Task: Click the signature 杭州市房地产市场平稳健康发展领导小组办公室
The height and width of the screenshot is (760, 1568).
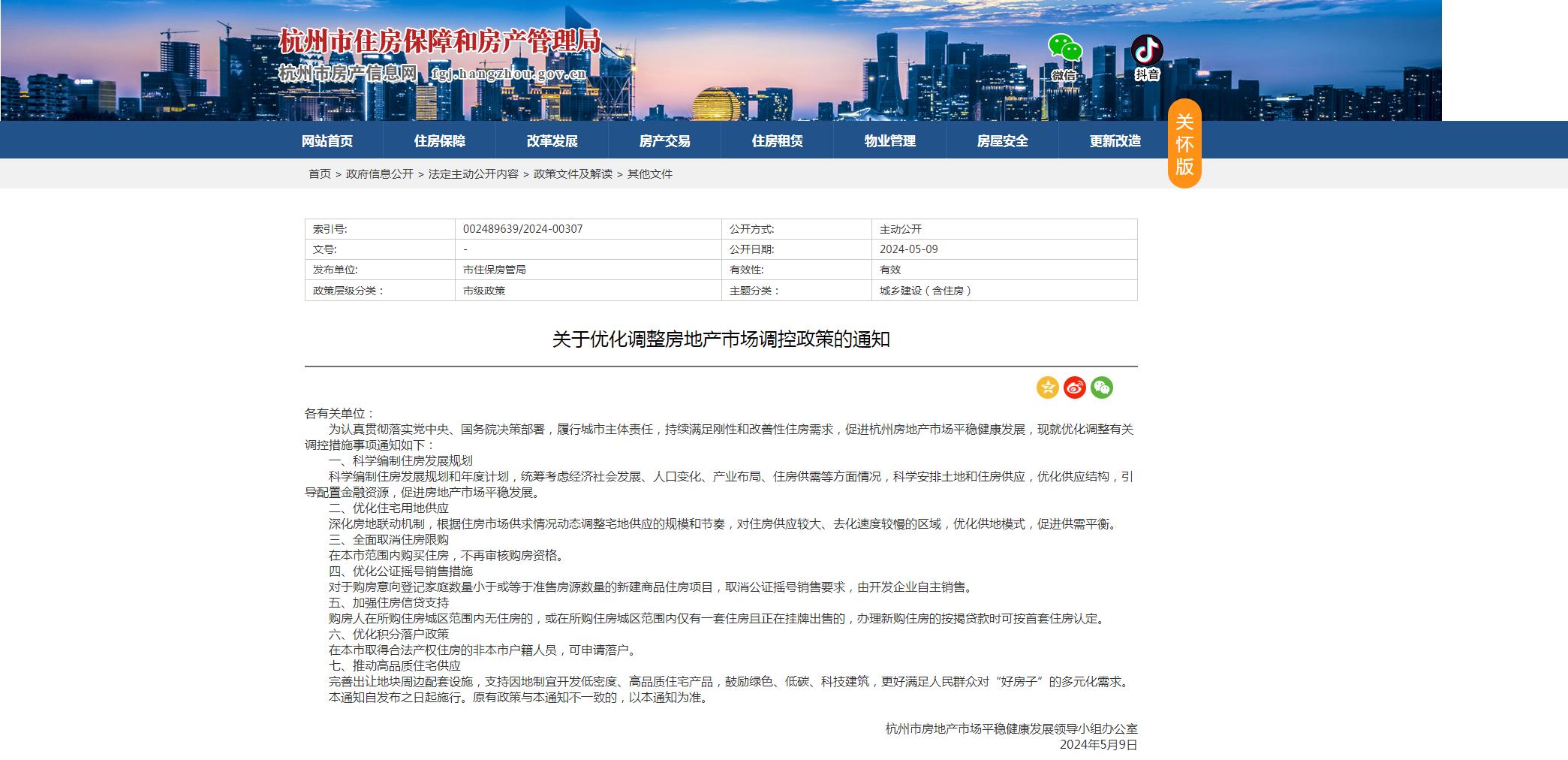Action: 1012,729
